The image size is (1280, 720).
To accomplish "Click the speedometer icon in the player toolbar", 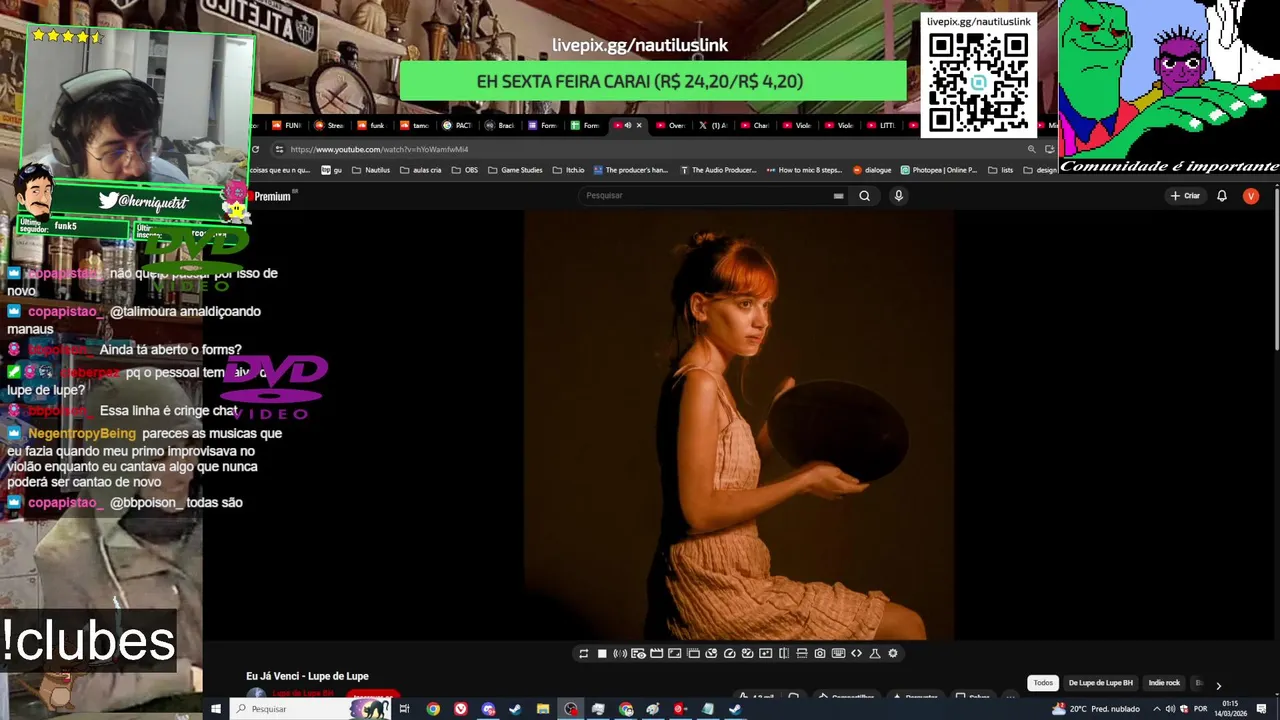I will [x=729, y=653].
